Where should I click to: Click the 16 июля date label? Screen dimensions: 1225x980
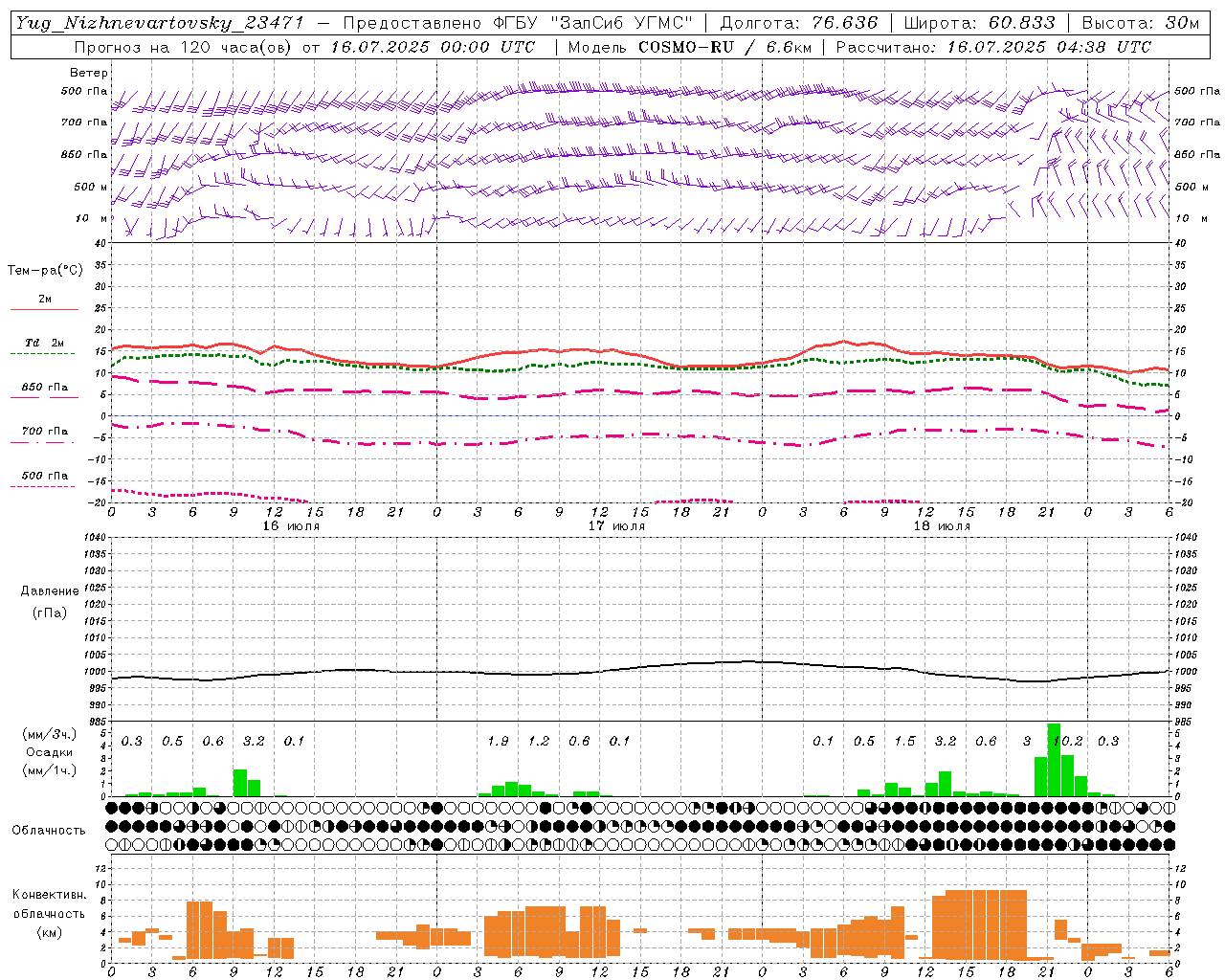(291, 526)
